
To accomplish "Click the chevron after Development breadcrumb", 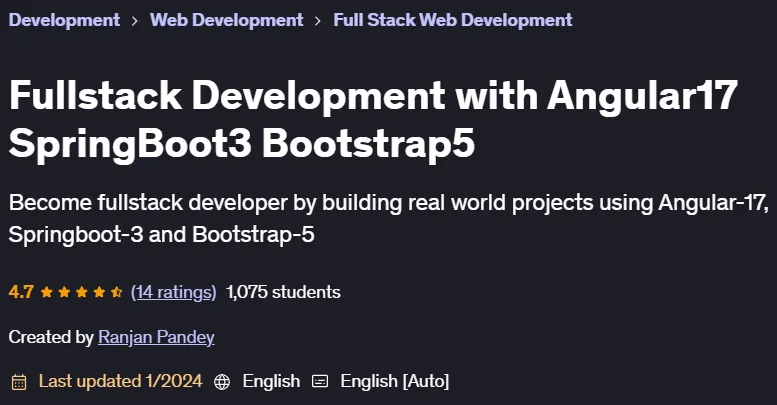I will tap(135, 21).
